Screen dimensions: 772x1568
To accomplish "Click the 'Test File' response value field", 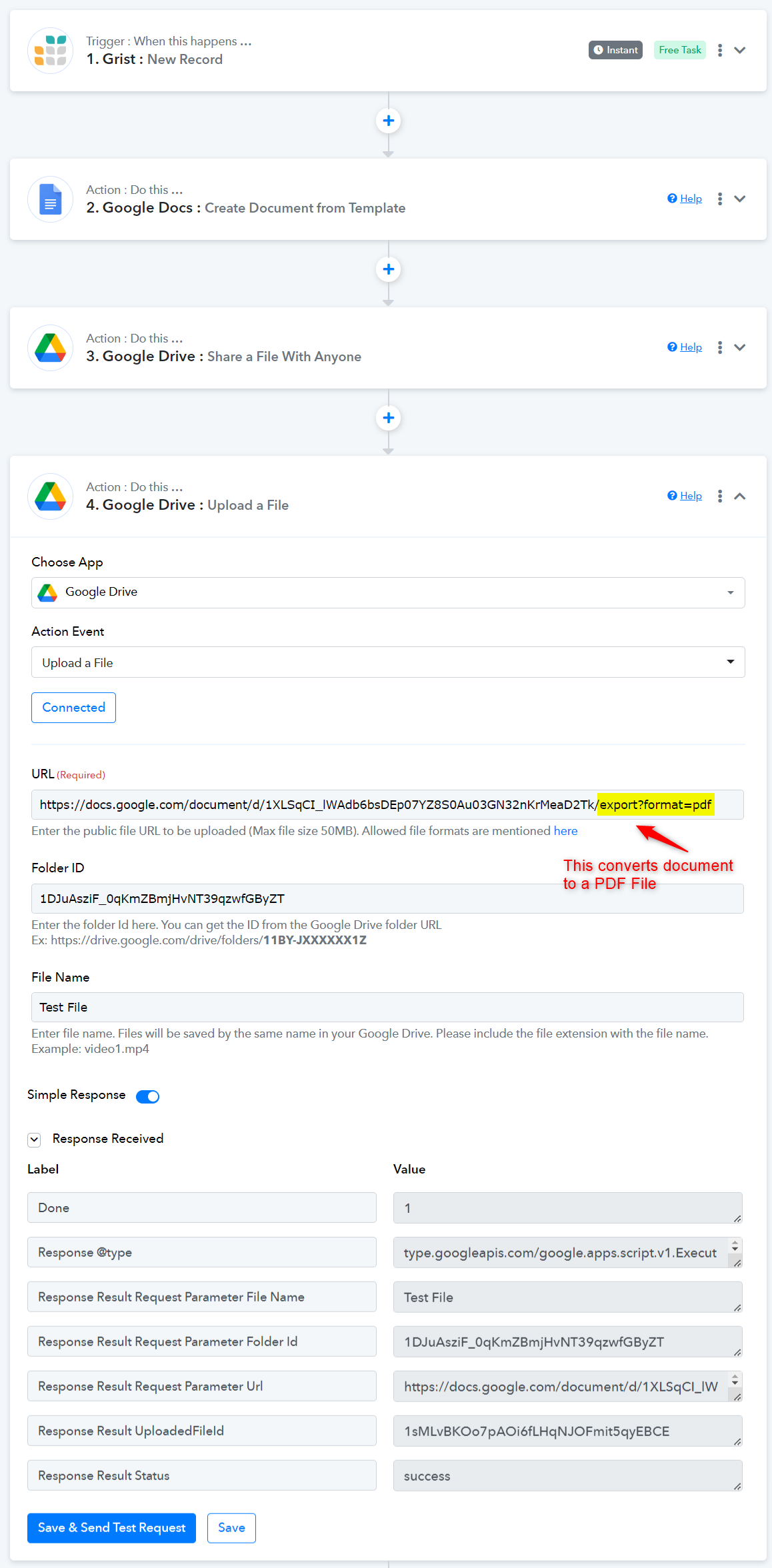I will pos(568,1297).
